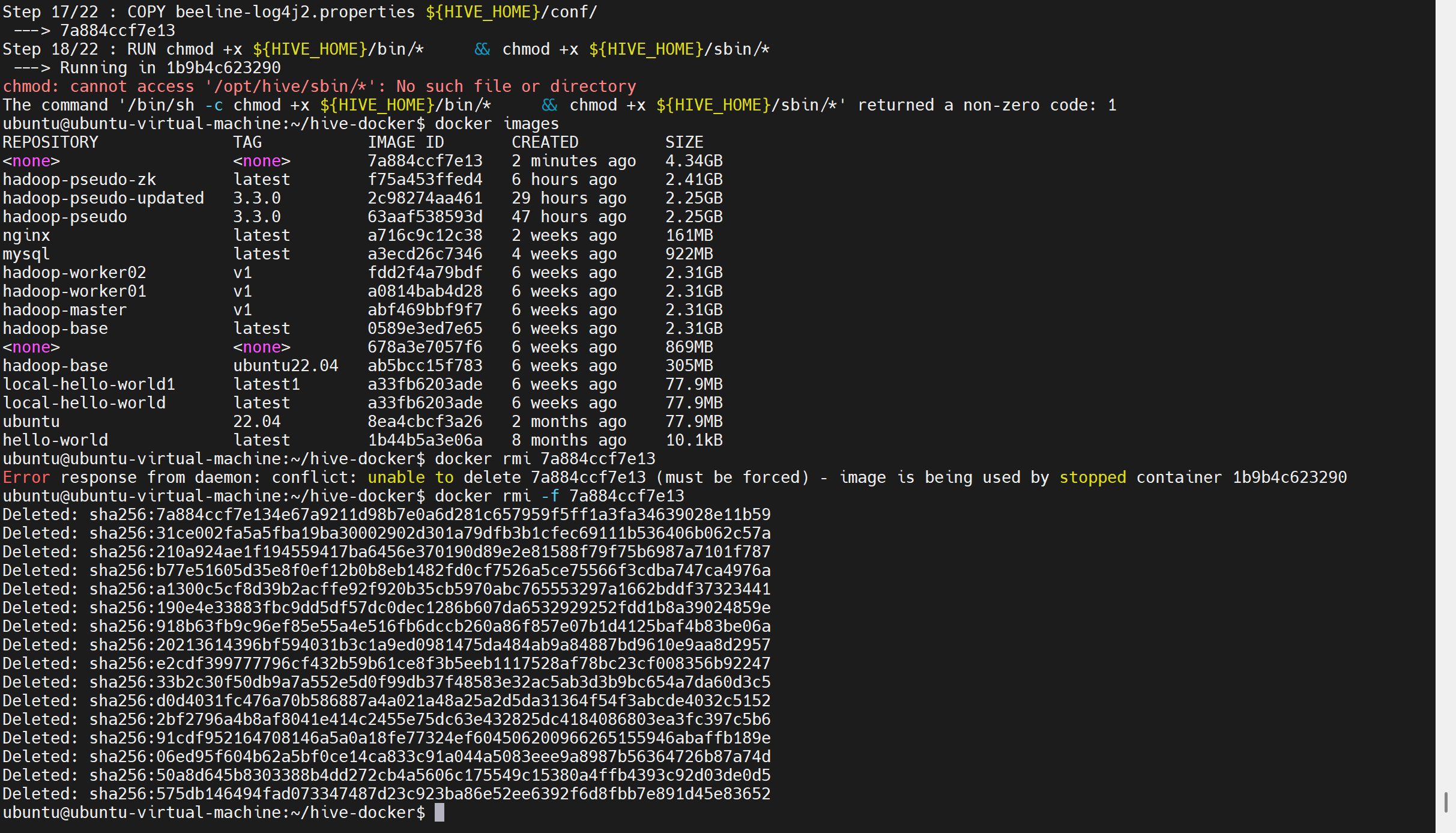Click the IMAGE ID column header
Image resolution: width=1456 pixels, height=833 pixels.
[x=405, y=142]
